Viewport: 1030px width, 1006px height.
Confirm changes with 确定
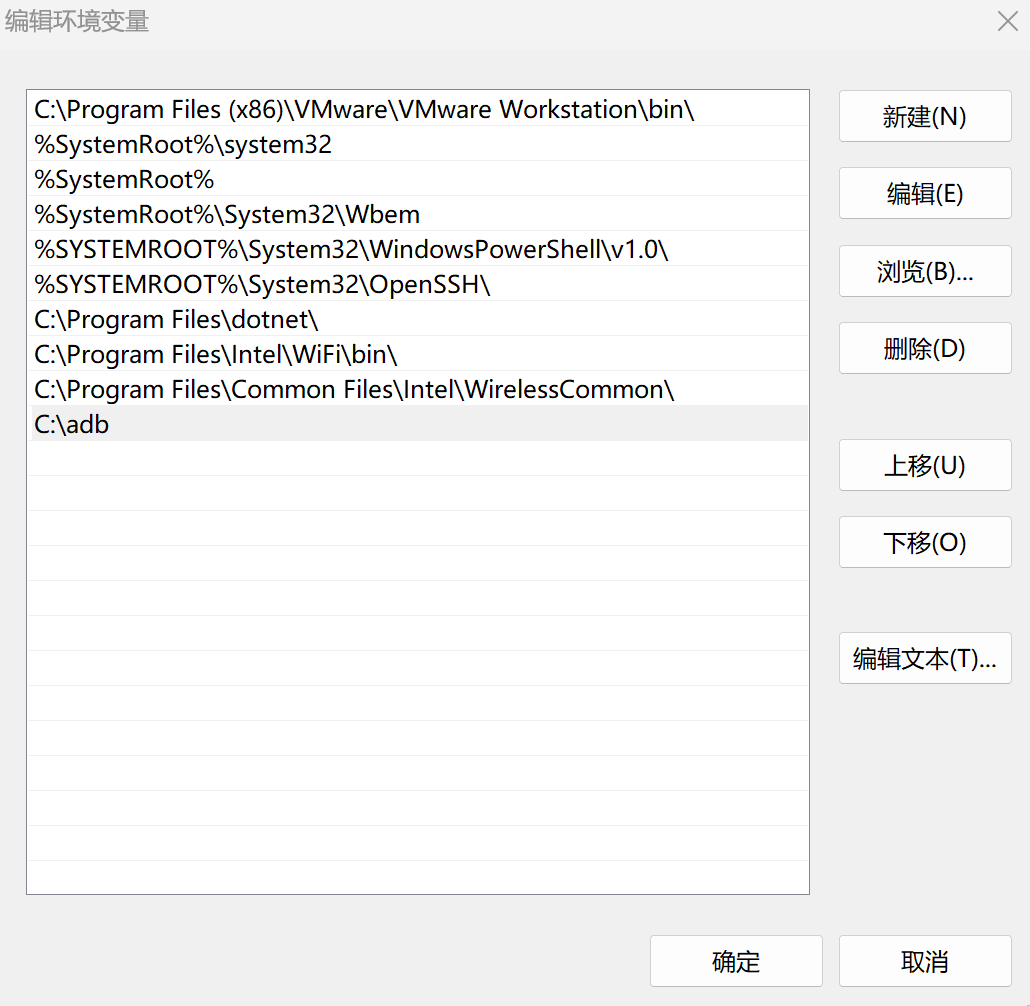pyautogui.click(x=736, y=961)
